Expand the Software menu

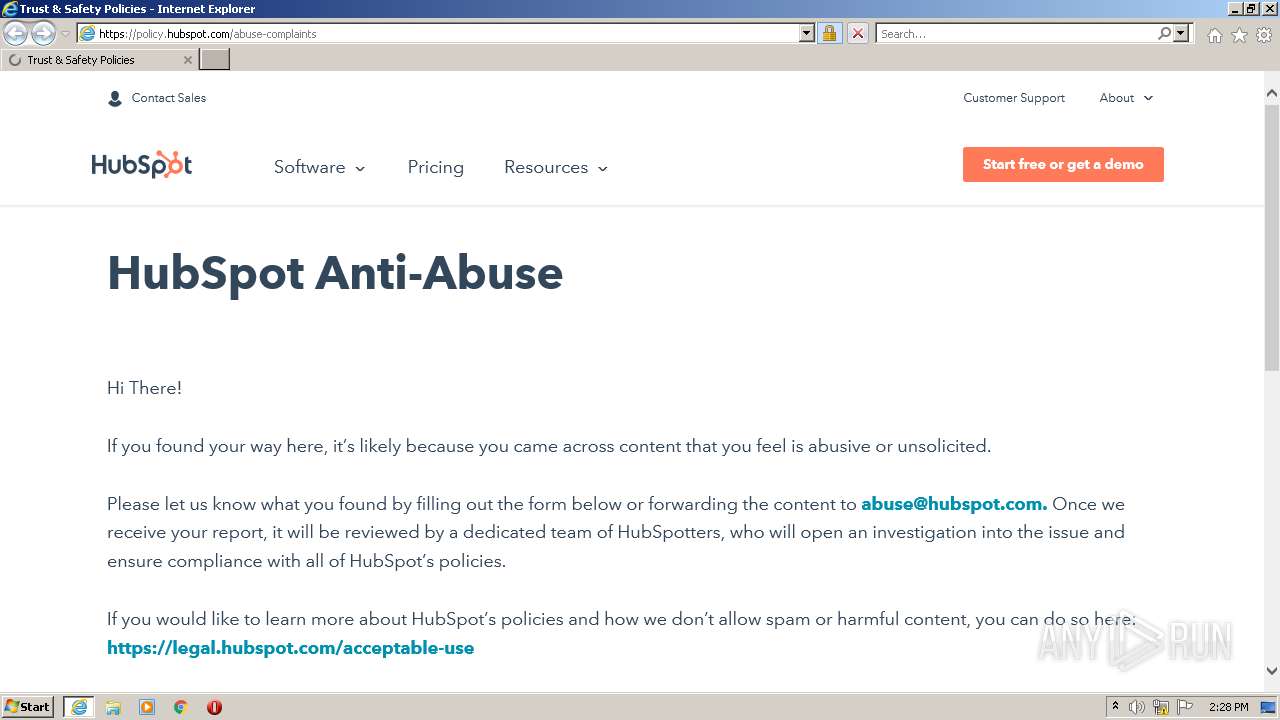coord(320,167)
